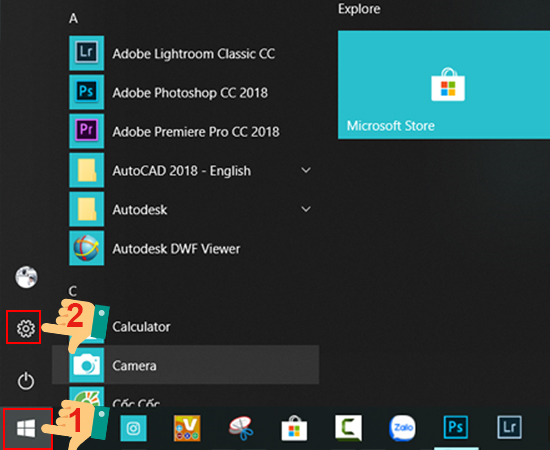Click the Autodesk DWF Viewer globe icon

(x=87, y=248)
